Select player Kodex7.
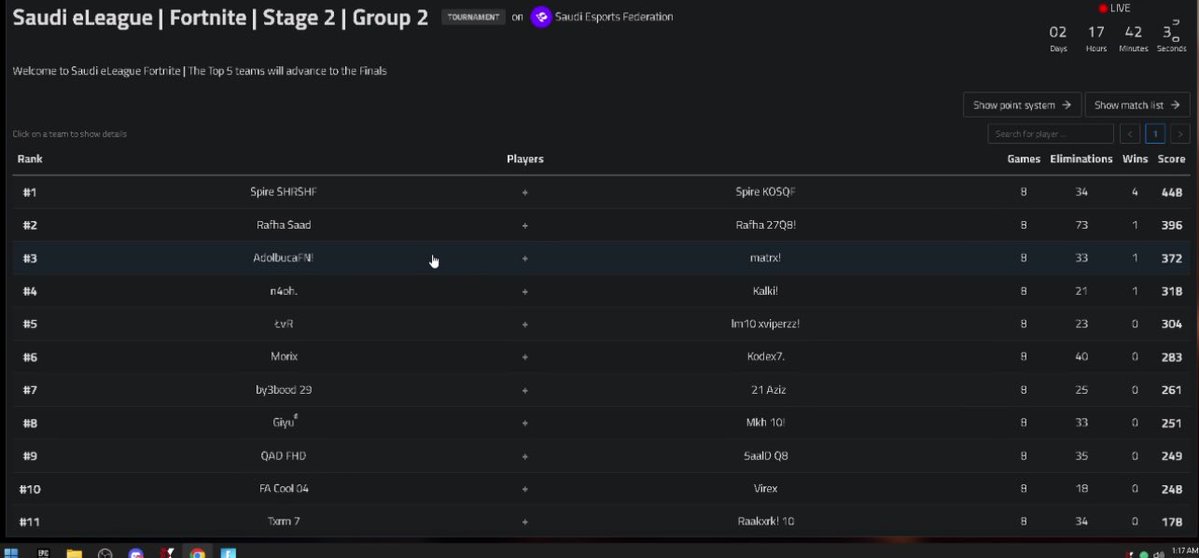1199x558 pixels. (x=765, y=356)
